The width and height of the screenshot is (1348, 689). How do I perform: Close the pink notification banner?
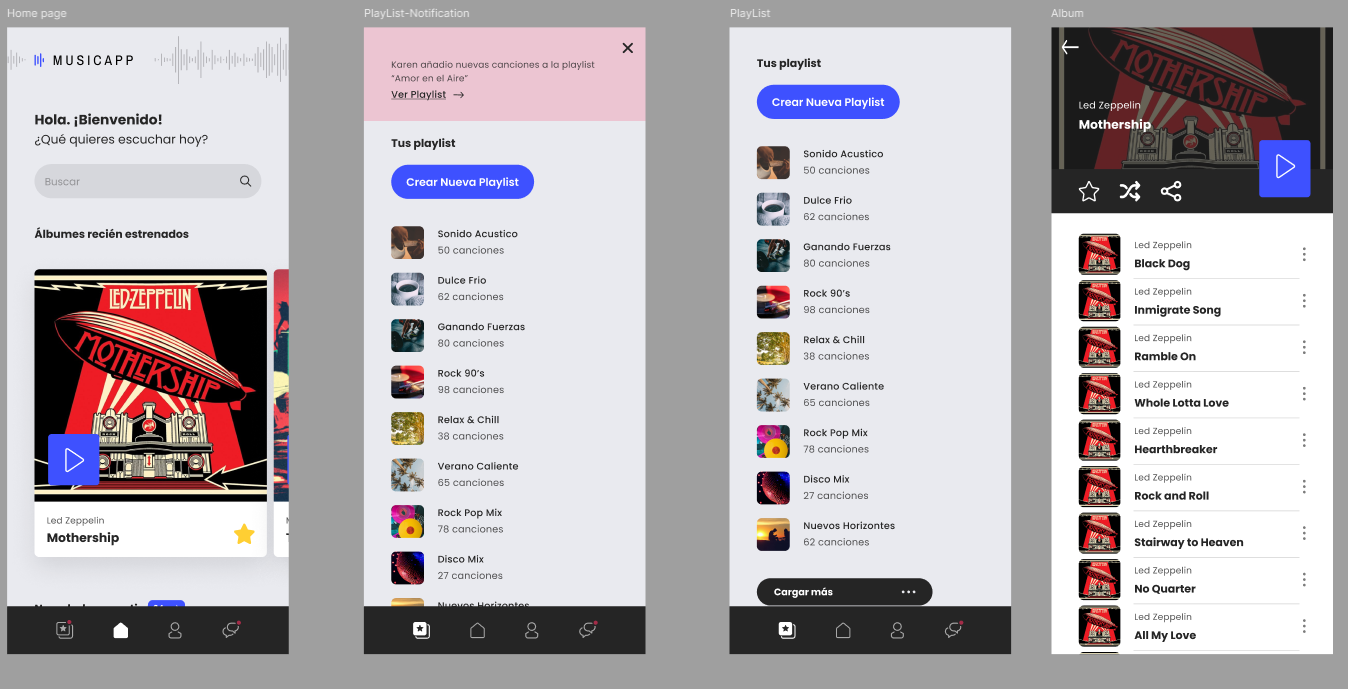coord(627,48)
